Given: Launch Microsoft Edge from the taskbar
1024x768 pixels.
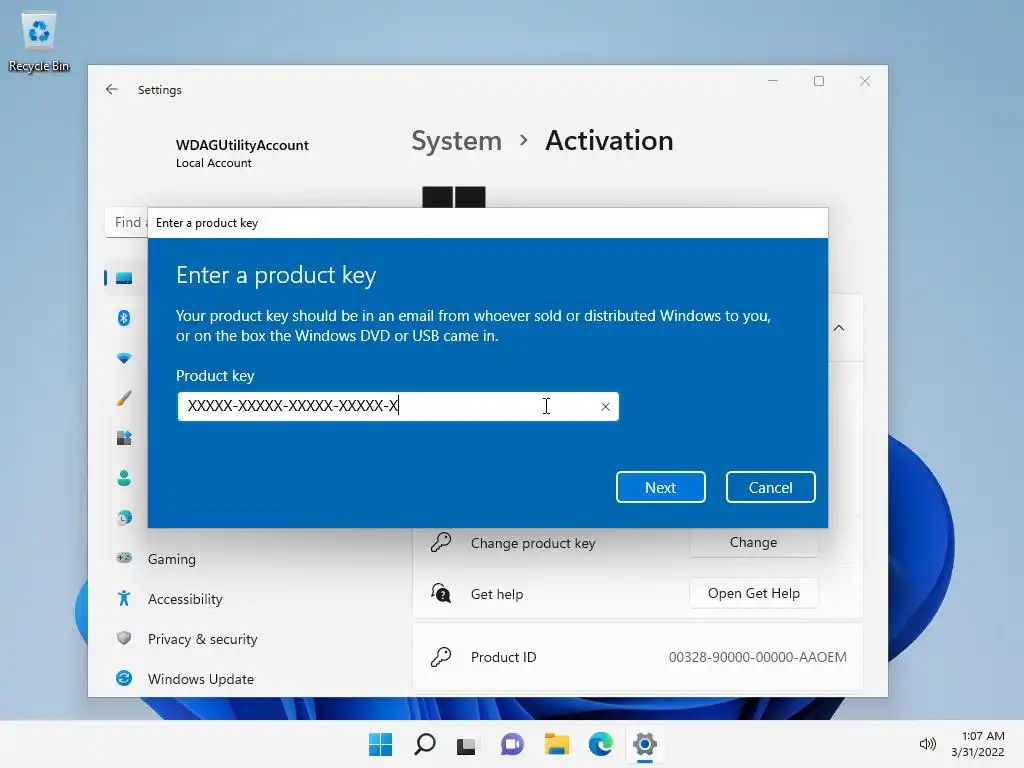Looking at the screenshot, I should coord(601,744).
